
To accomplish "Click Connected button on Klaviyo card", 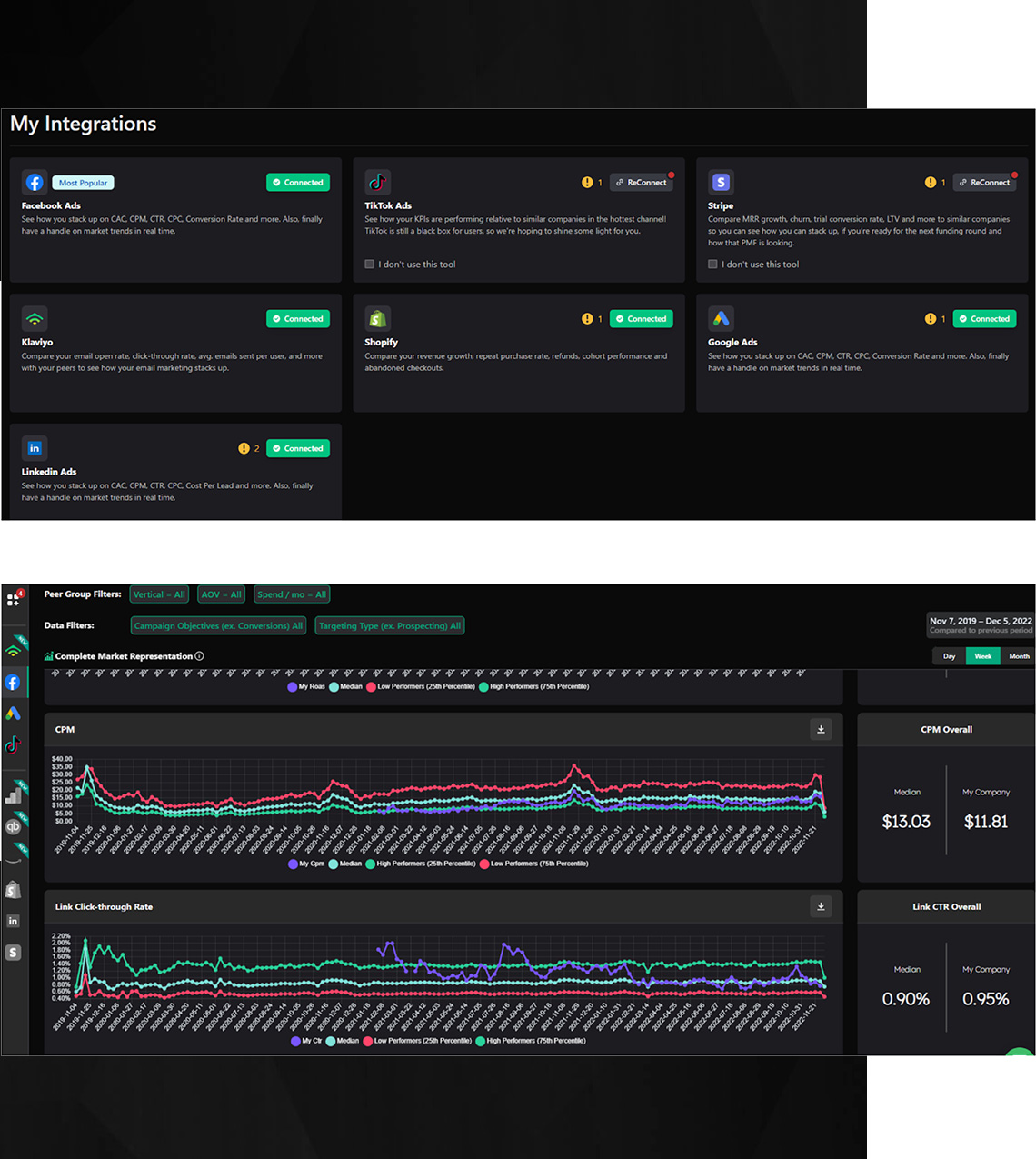I will tap(298, 319).
